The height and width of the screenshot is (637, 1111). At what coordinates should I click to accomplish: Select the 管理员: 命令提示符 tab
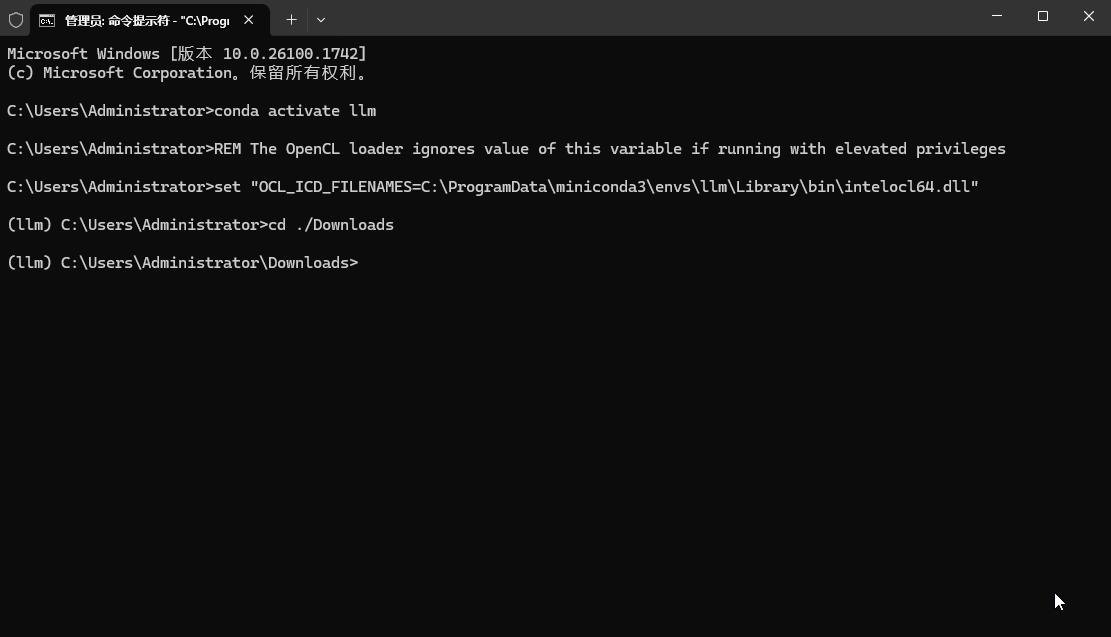(x=146, y=20)
